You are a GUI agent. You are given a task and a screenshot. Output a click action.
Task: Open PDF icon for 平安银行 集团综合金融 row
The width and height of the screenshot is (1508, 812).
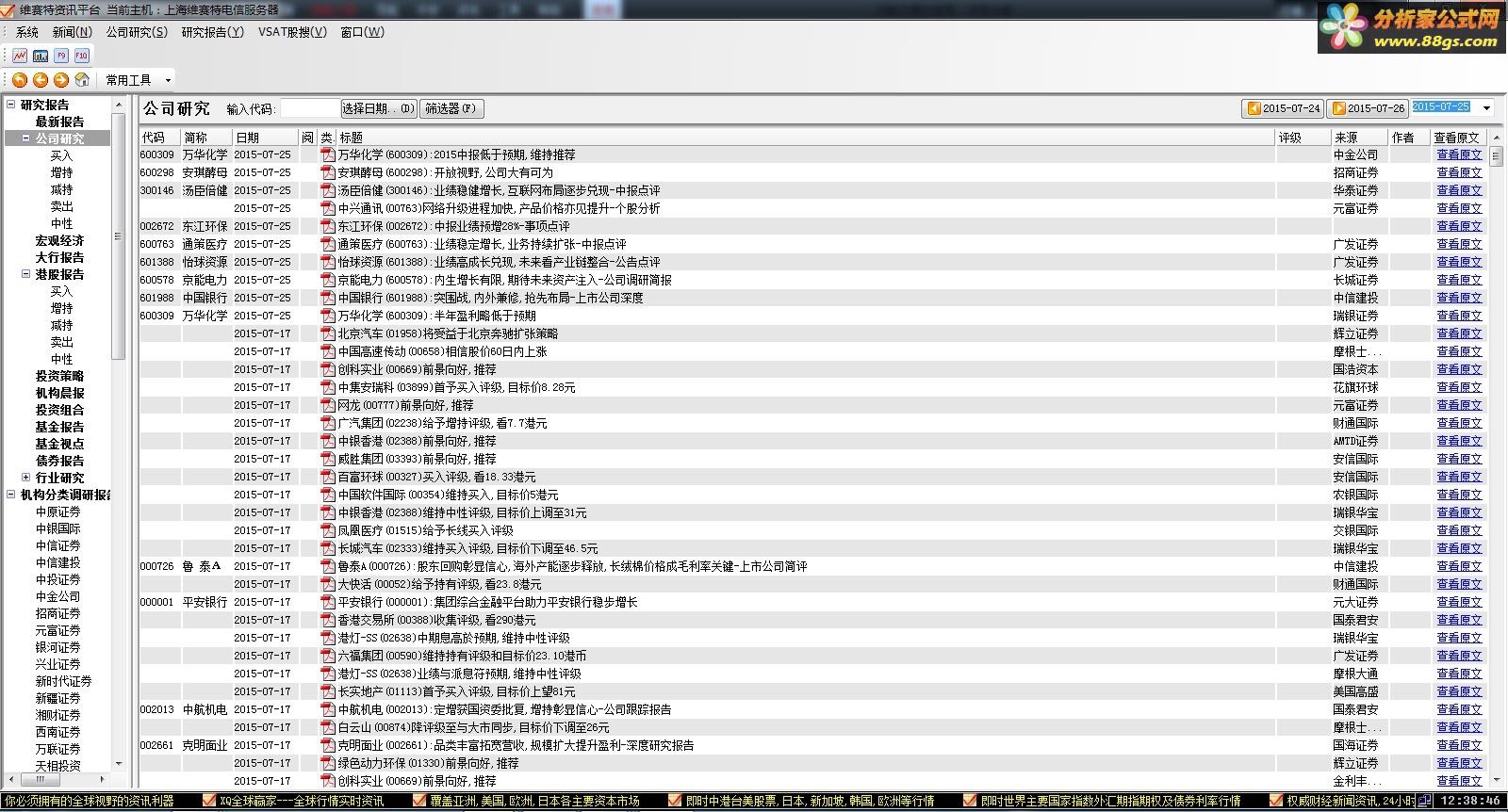coord(328,602)
